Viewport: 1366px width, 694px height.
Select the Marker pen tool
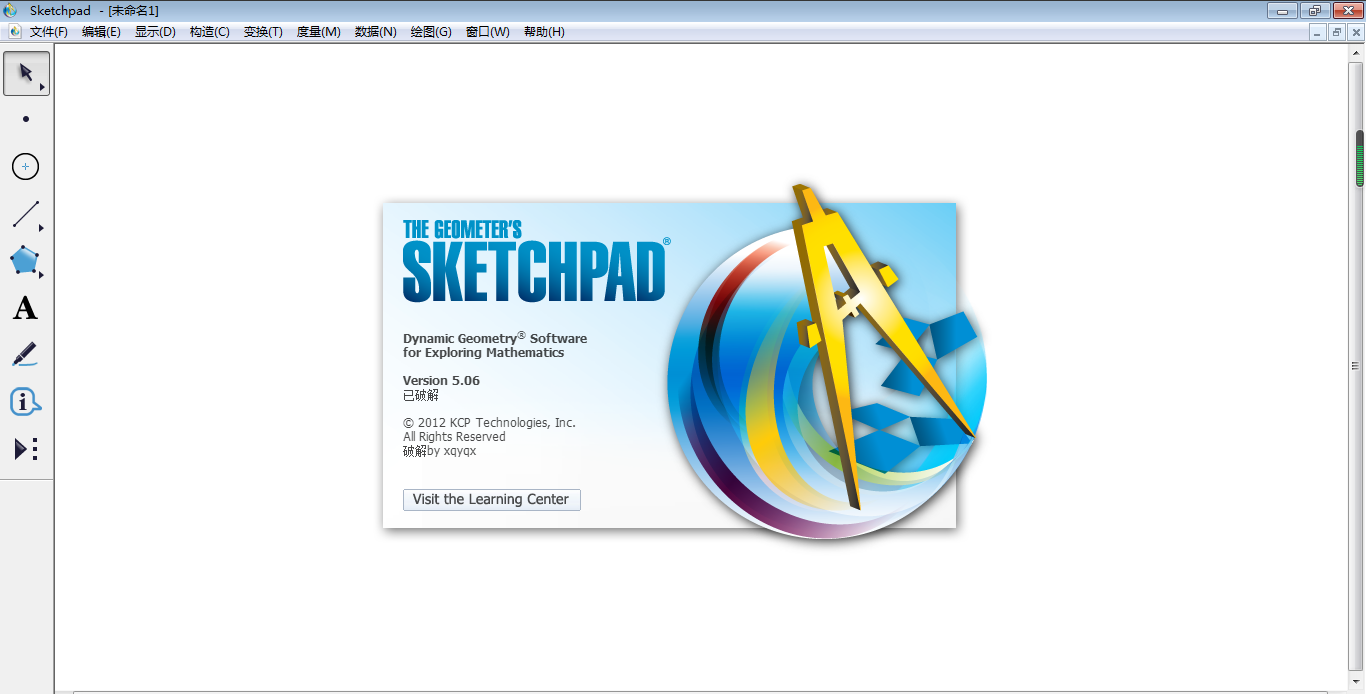tap(26, 355)
